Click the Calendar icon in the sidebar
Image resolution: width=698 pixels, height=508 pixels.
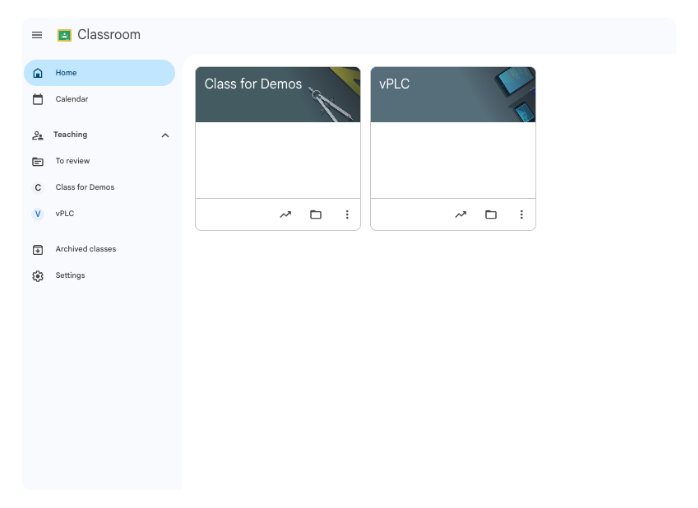38,99
